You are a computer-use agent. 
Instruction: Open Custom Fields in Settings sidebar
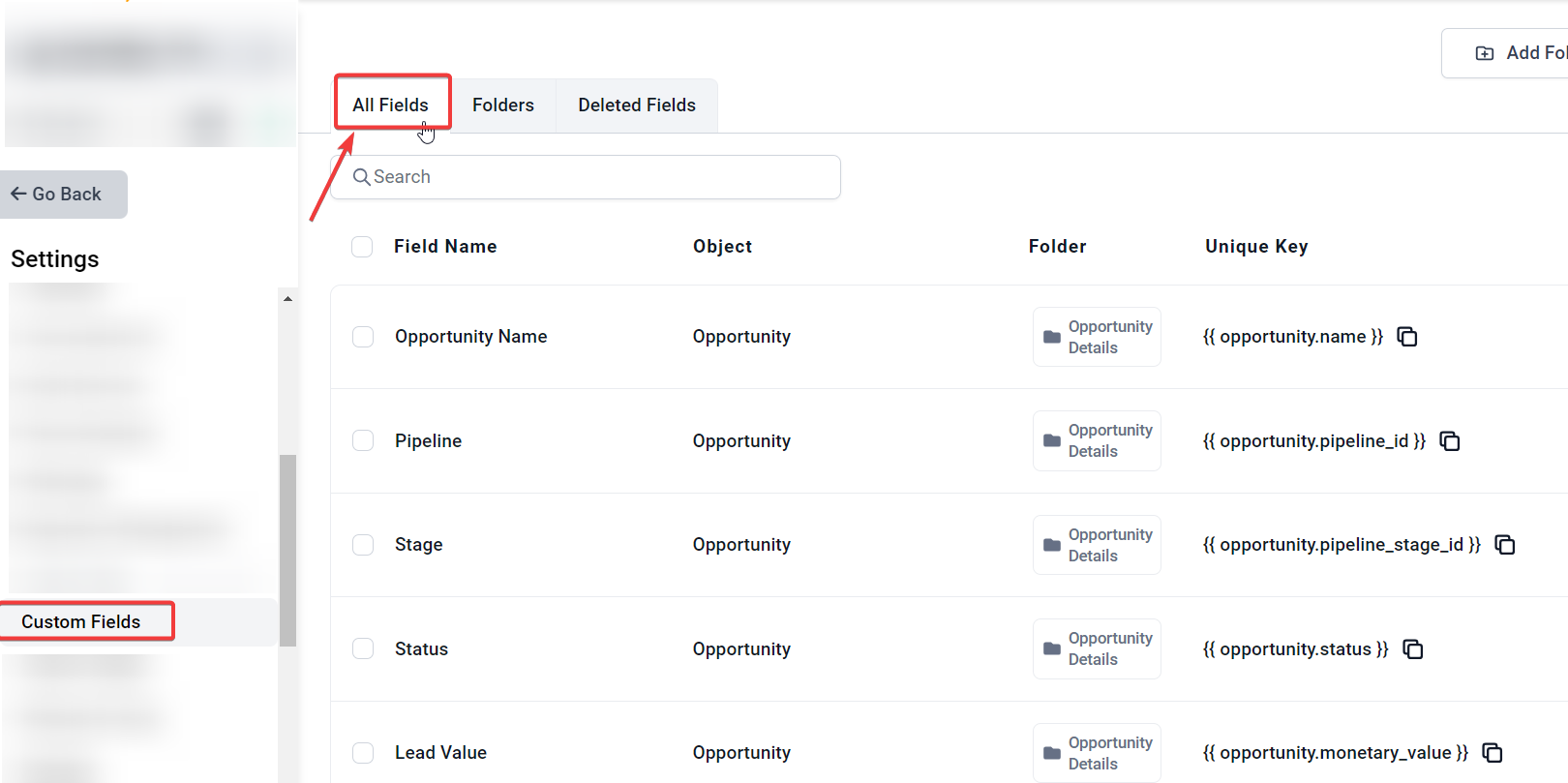(82, 622)
